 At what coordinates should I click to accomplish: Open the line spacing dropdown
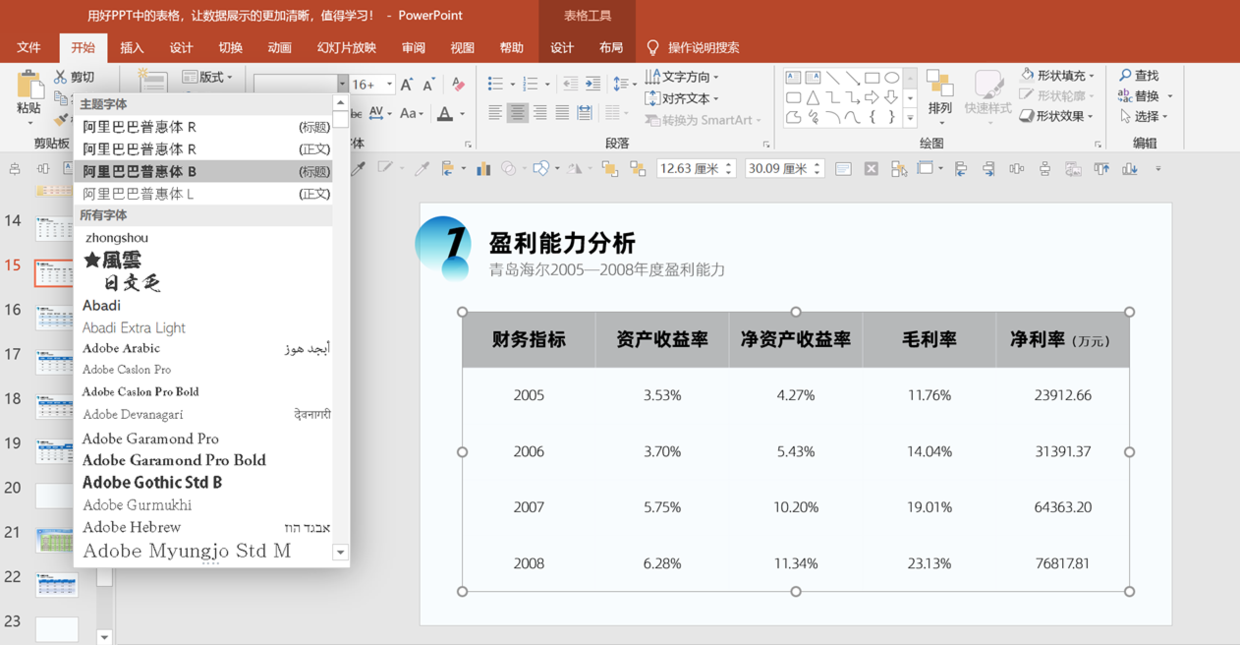click(x=624, y=84)
